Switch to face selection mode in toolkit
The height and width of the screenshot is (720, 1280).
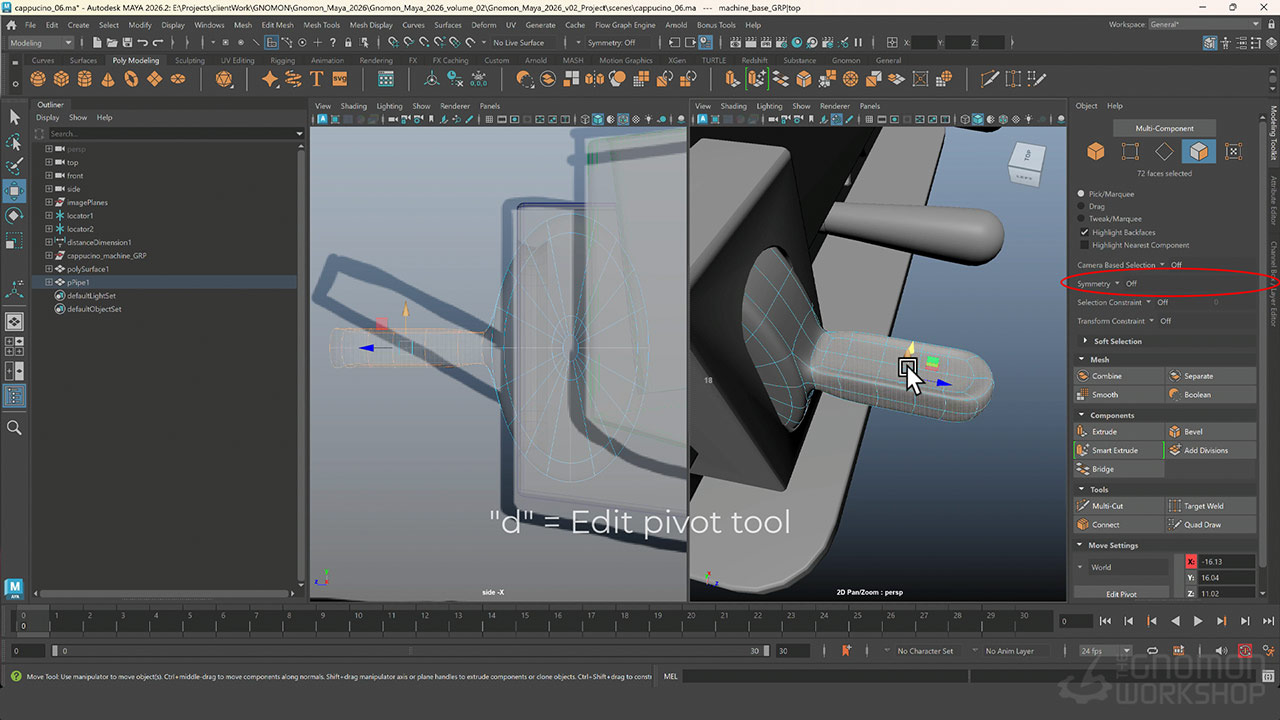pos(1198,151)
